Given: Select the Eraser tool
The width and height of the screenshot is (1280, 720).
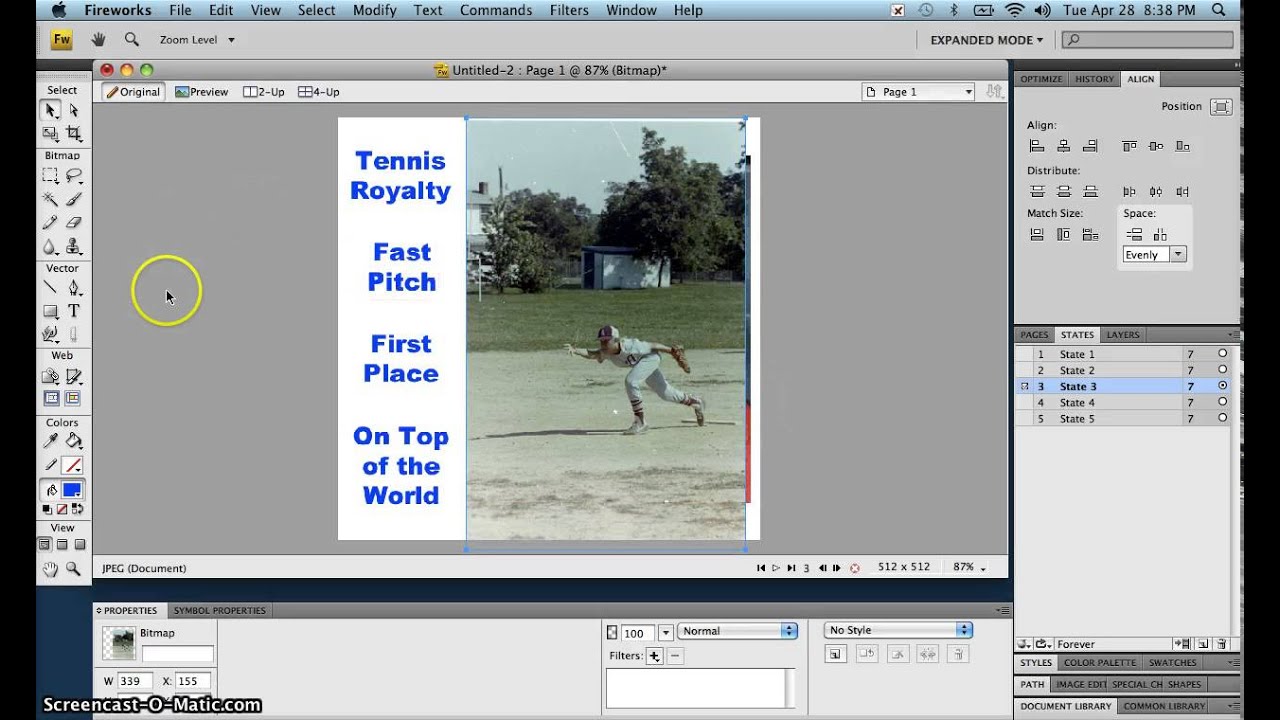Looking at the screenshot, I should 74,223.
